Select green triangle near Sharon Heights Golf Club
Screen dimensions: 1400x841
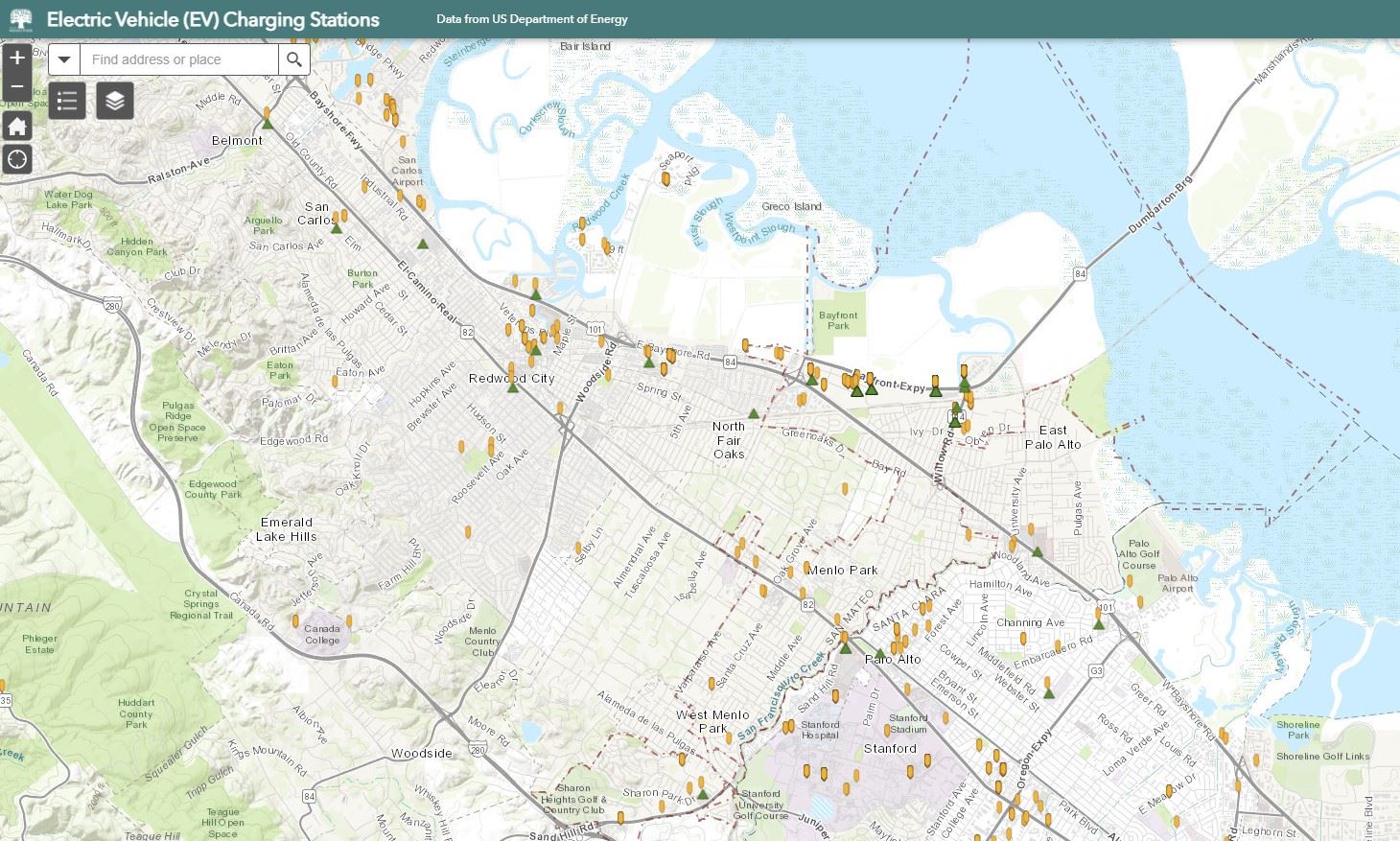coord(703,793)
